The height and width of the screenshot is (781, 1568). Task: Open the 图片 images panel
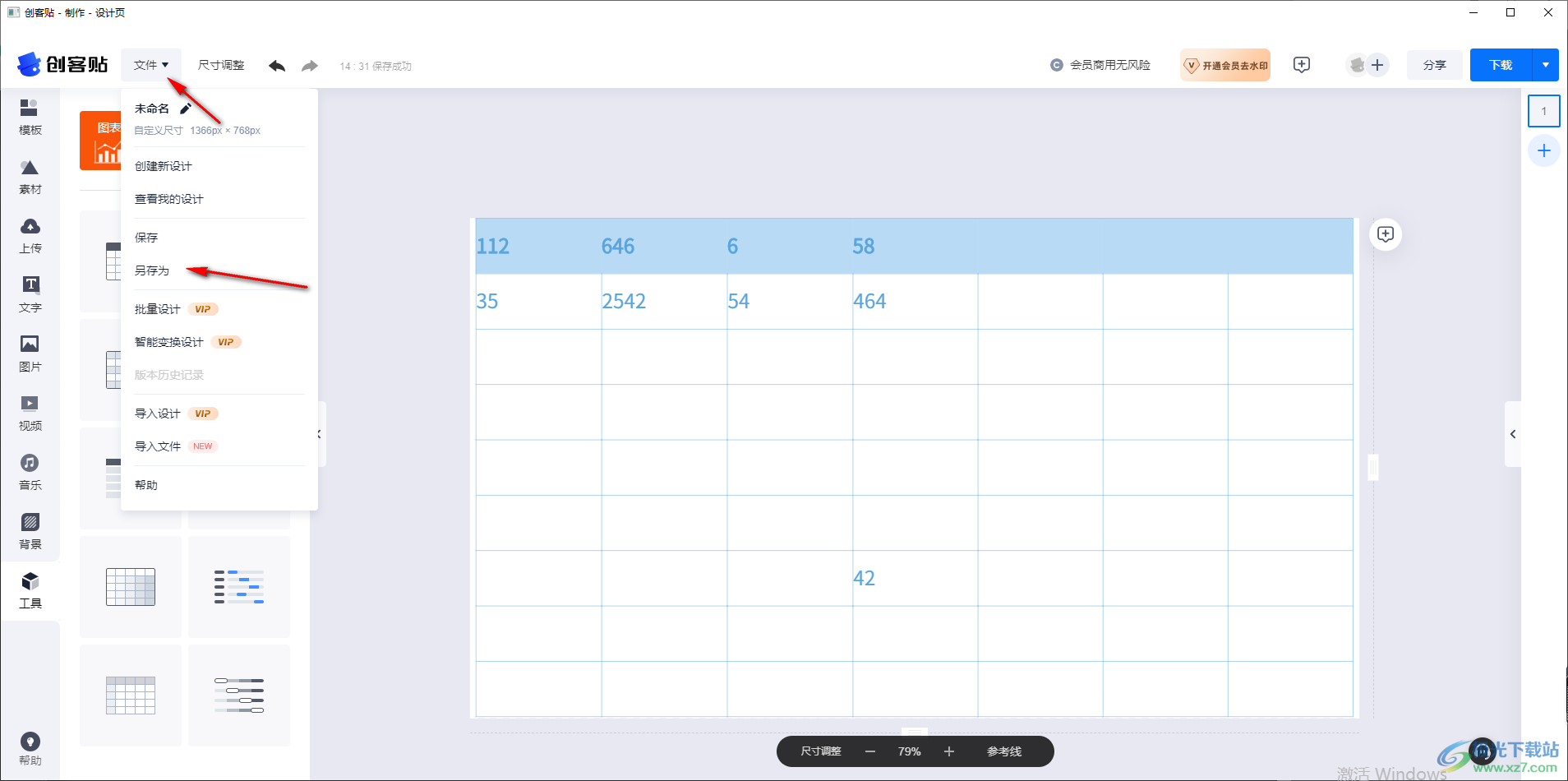coord(30,354)
